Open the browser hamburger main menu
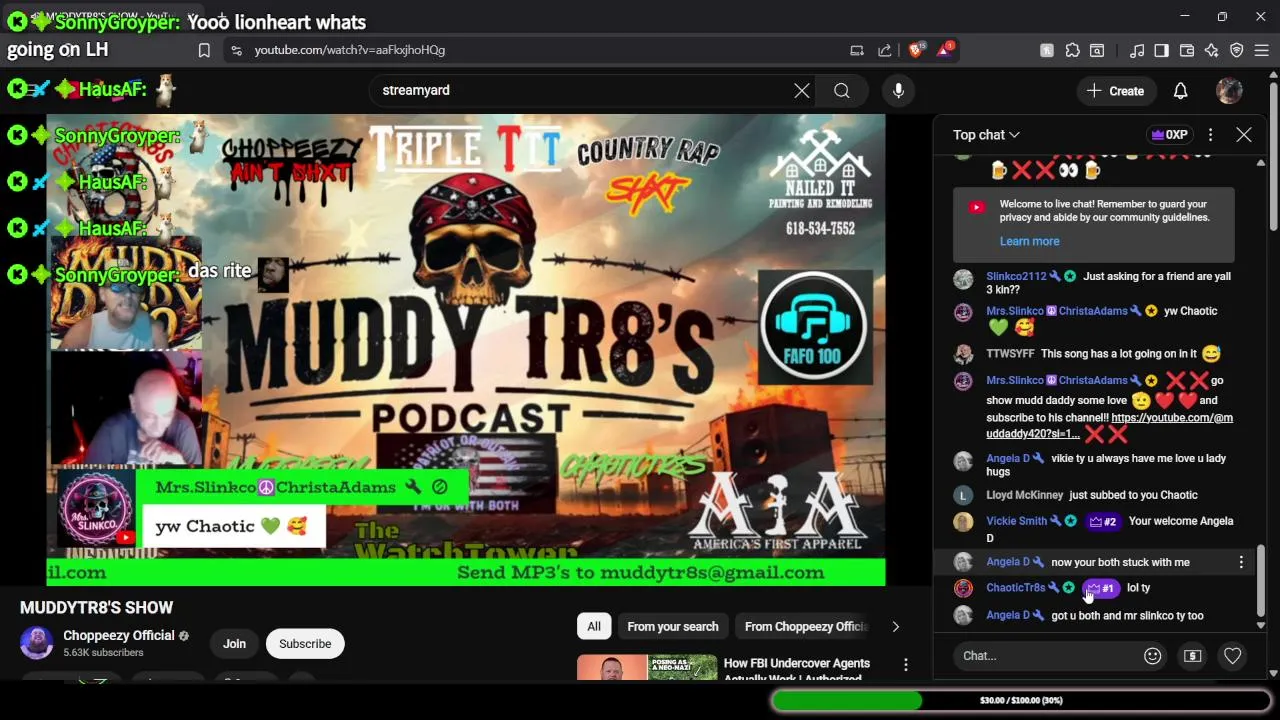1280x720 pixels. click(1262, 50)
